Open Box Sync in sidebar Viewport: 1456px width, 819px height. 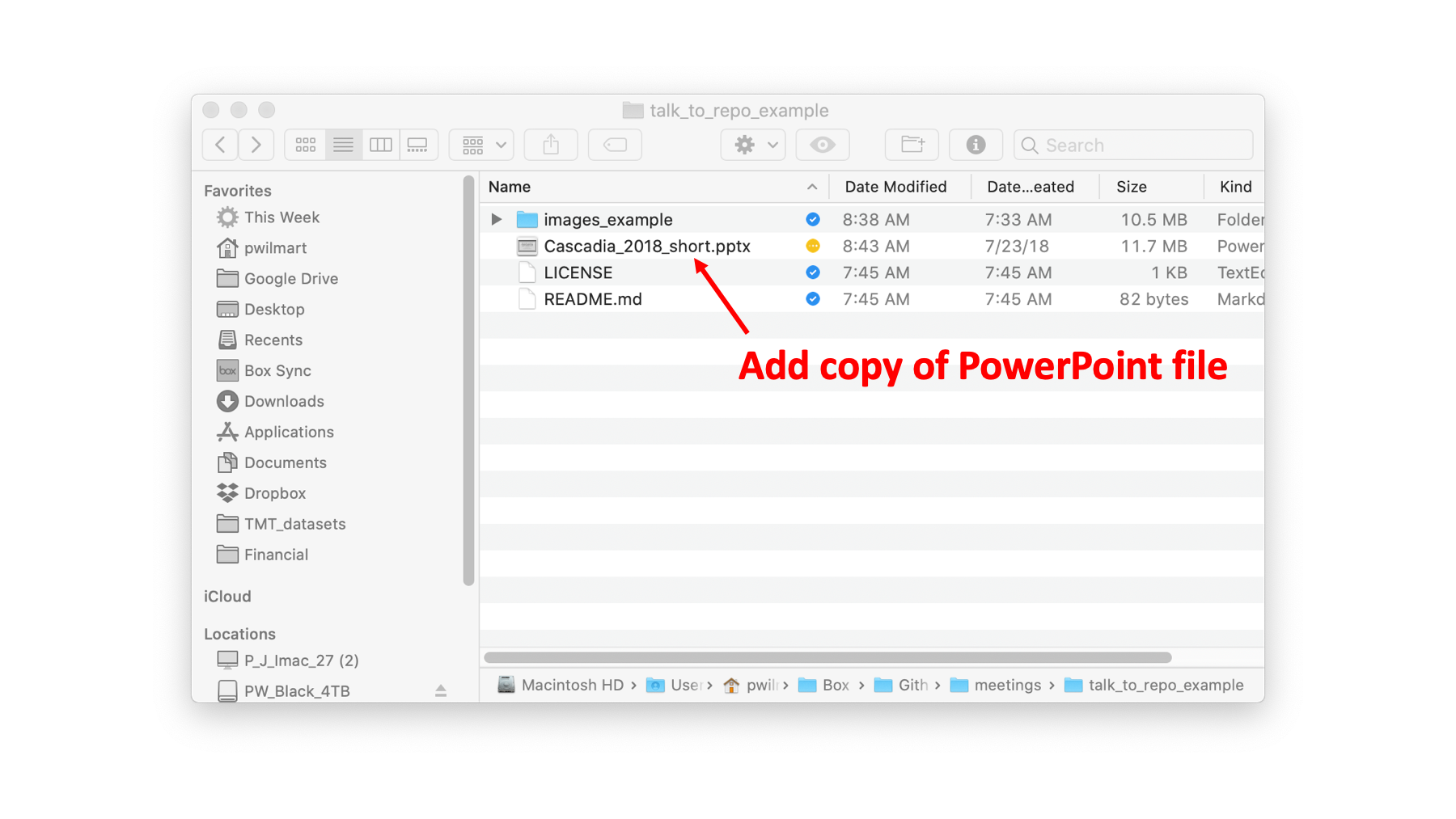point(264,371)
